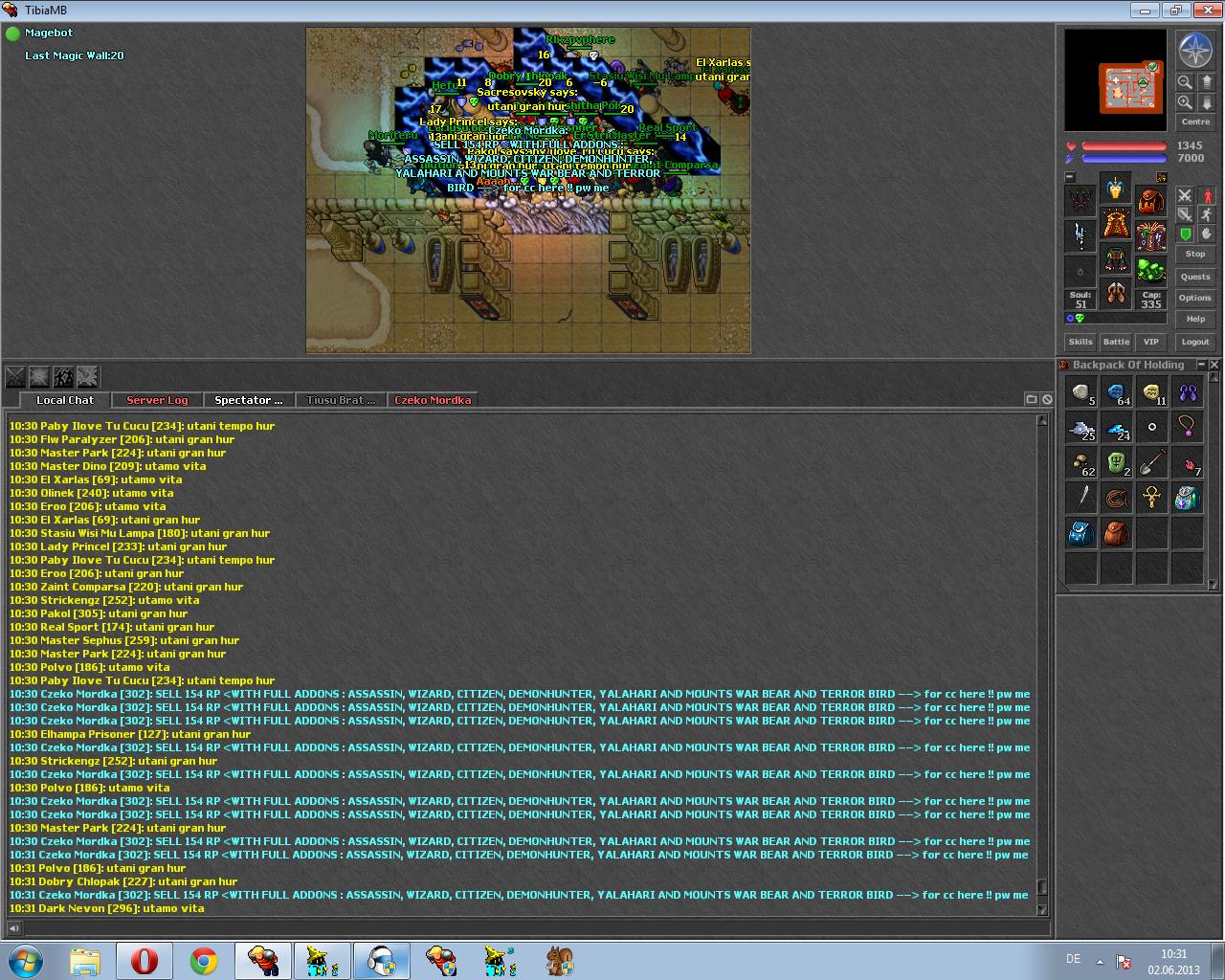The image size is (1225, 980).
Task: Click the compass rose on the minimap
Action: pos(1195,51)
